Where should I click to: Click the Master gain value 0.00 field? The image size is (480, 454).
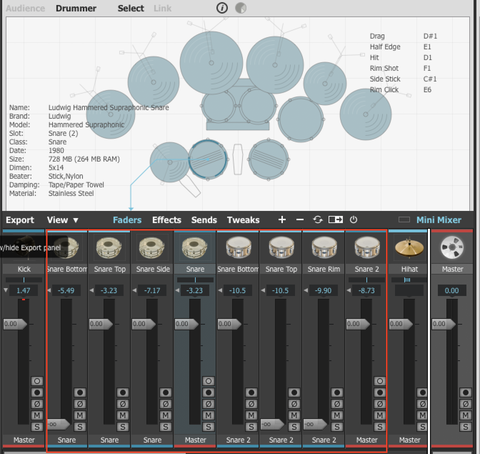click(452, 290)
